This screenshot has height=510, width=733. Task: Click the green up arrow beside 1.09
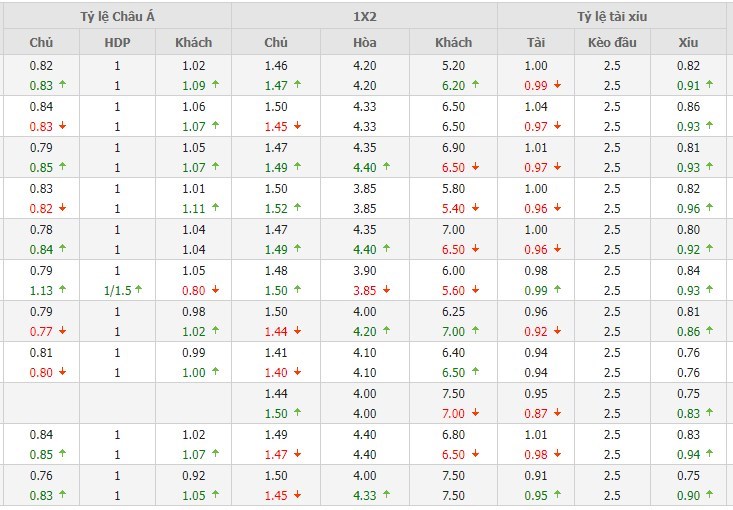(x=214, y=85)
